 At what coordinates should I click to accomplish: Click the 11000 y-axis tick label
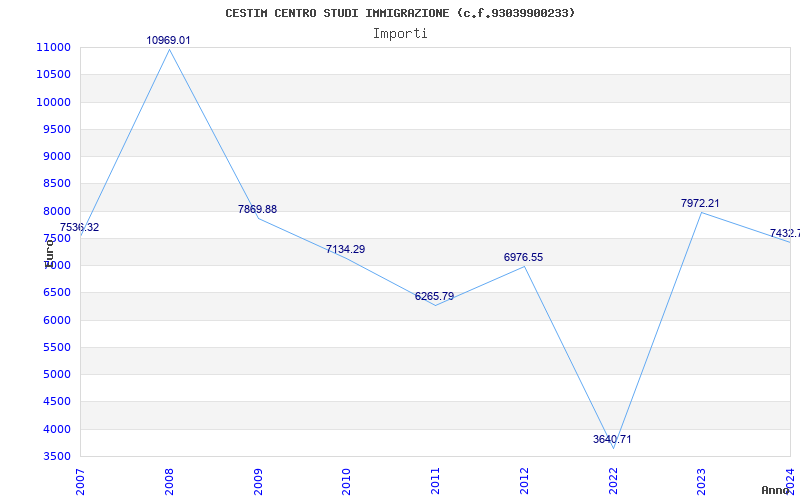coord(53,47)
